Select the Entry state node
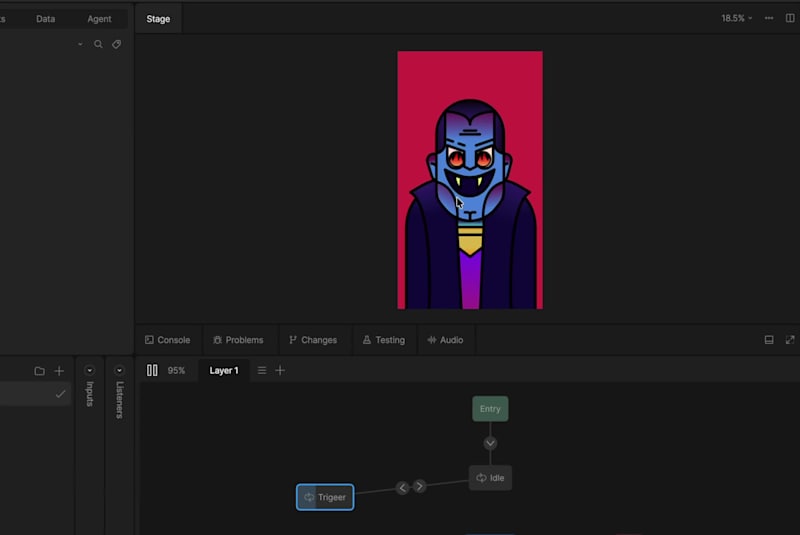This screenshot has height=535, width=800. (x=490, y=409)
